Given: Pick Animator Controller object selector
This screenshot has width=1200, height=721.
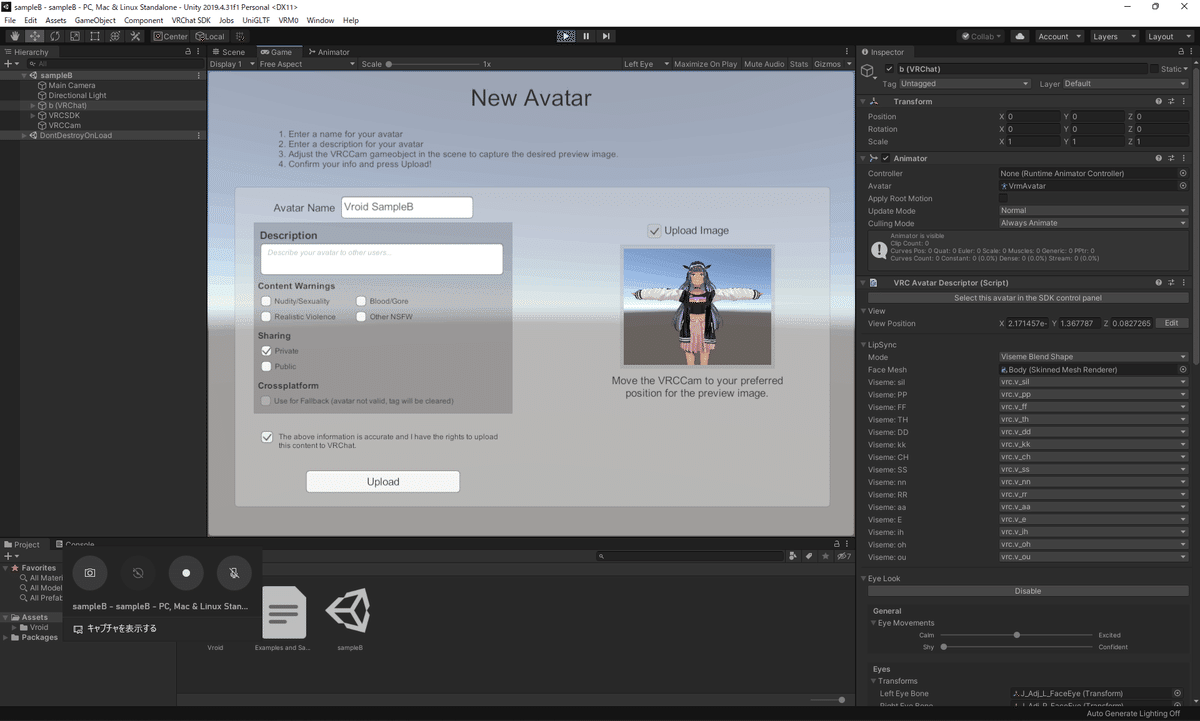Looking at the screenshot, I should click(1183, 173).
